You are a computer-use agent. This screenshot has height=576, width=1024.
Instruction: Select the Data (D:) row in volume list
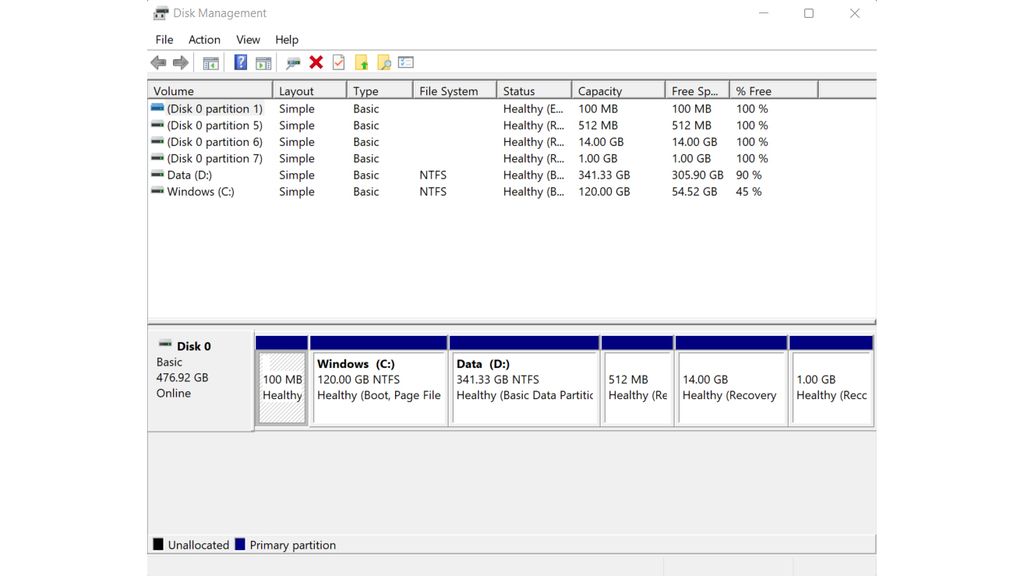point(300,175)
